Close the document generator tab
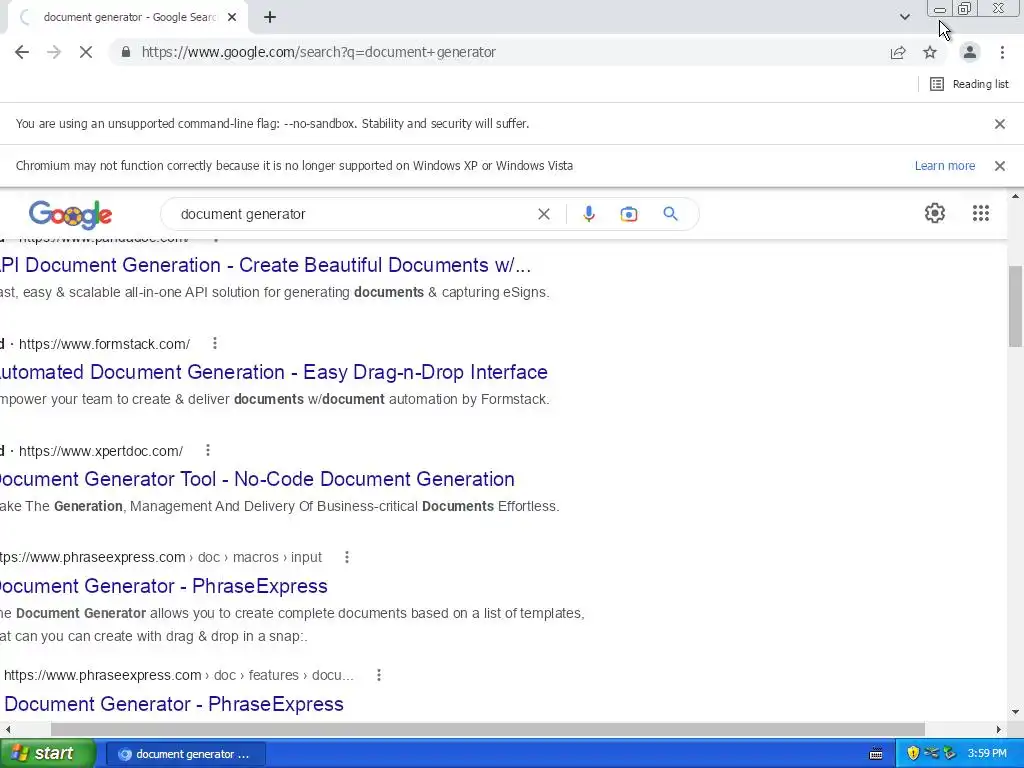1024x768 pixels. (232, 18)
